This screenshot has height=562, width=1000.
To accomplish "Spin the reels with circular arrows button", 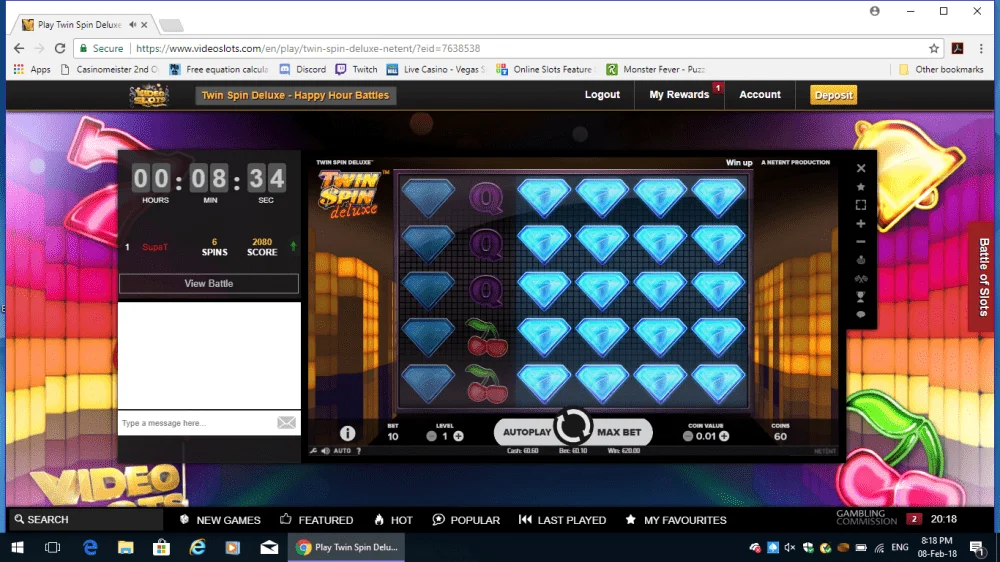I will click(x=572, y=426).
